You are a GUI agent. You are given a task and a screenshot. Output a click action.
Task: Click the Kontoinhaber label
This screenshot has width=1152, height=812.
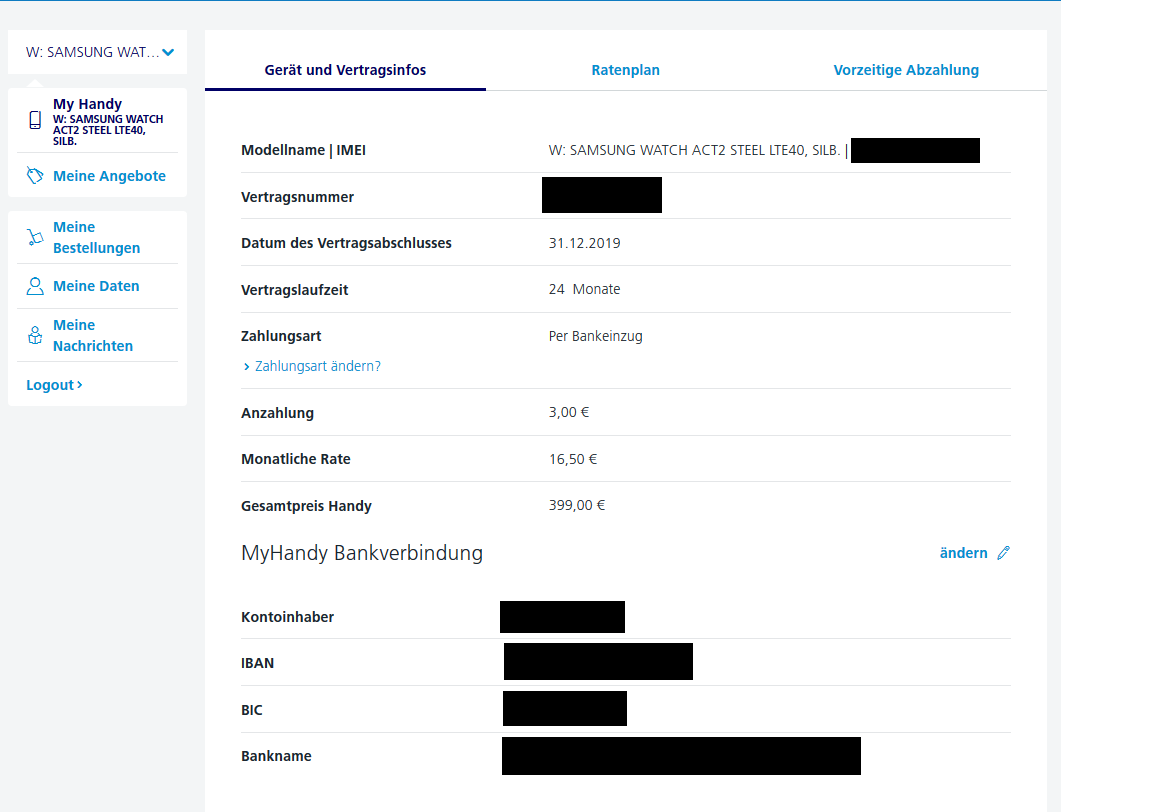coord(287,617)
